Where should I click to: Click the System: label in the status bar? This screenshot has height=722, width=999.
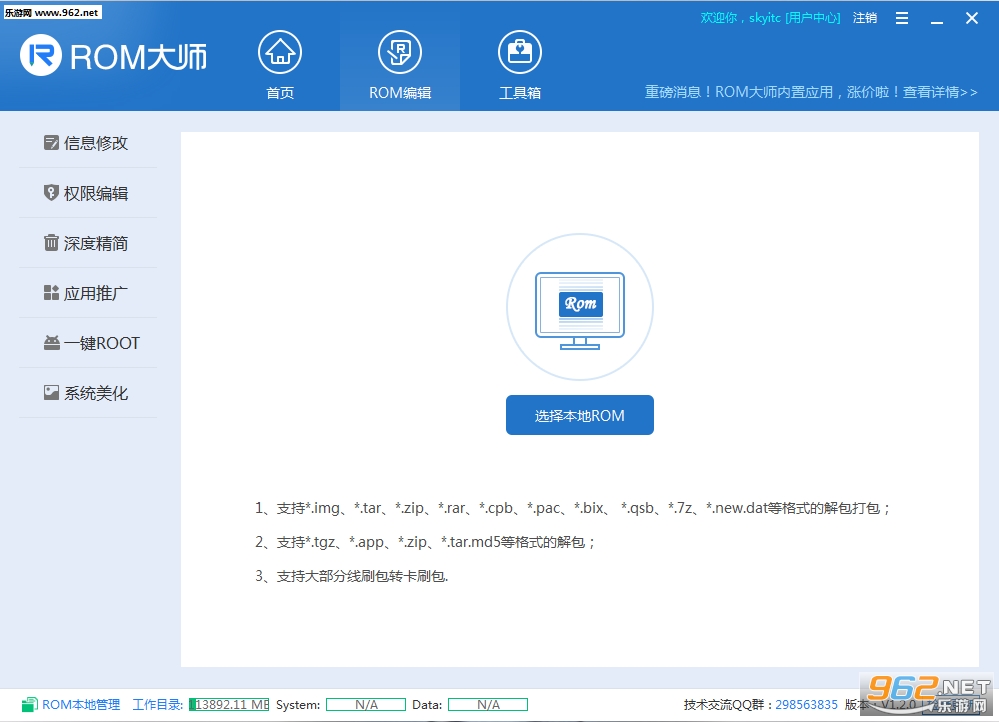pos(298,705)
